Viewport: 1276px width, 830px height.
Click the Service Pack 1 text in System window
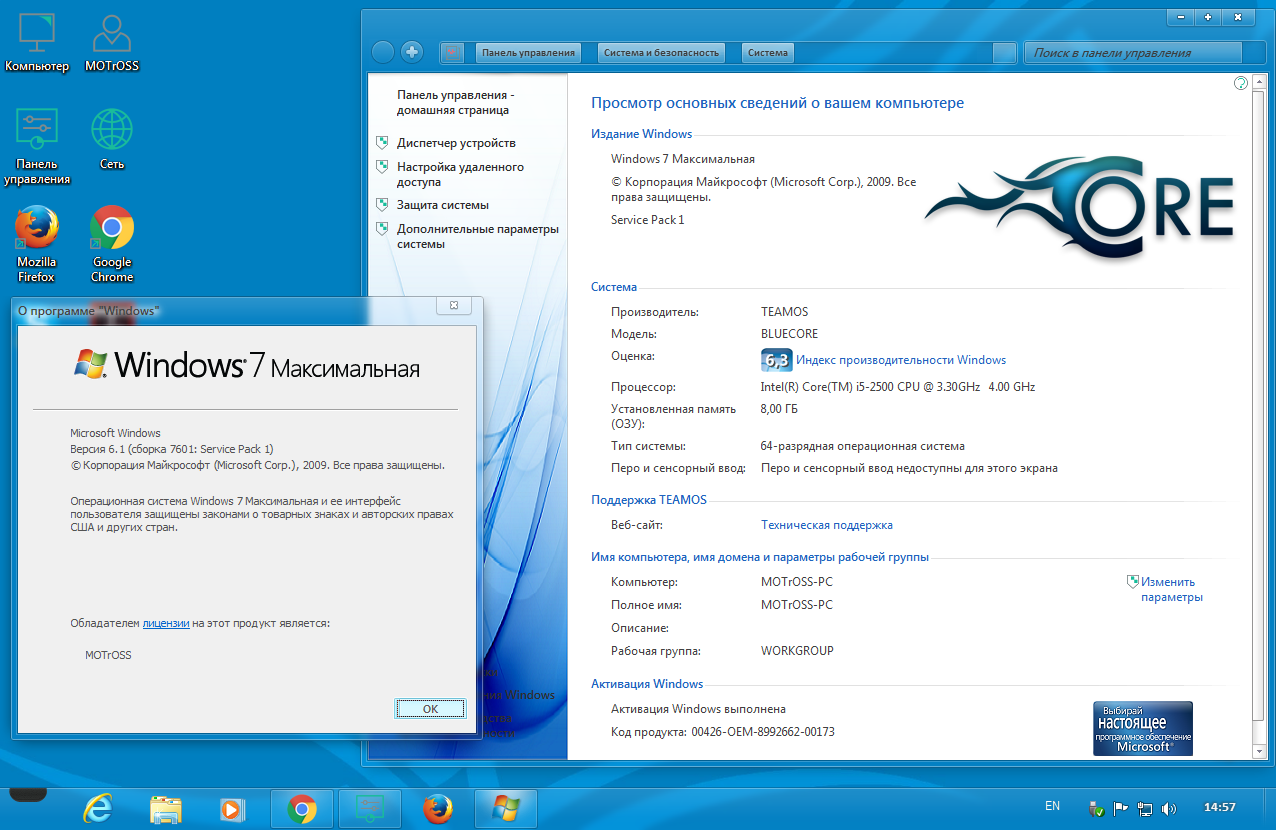pos(648,220)
